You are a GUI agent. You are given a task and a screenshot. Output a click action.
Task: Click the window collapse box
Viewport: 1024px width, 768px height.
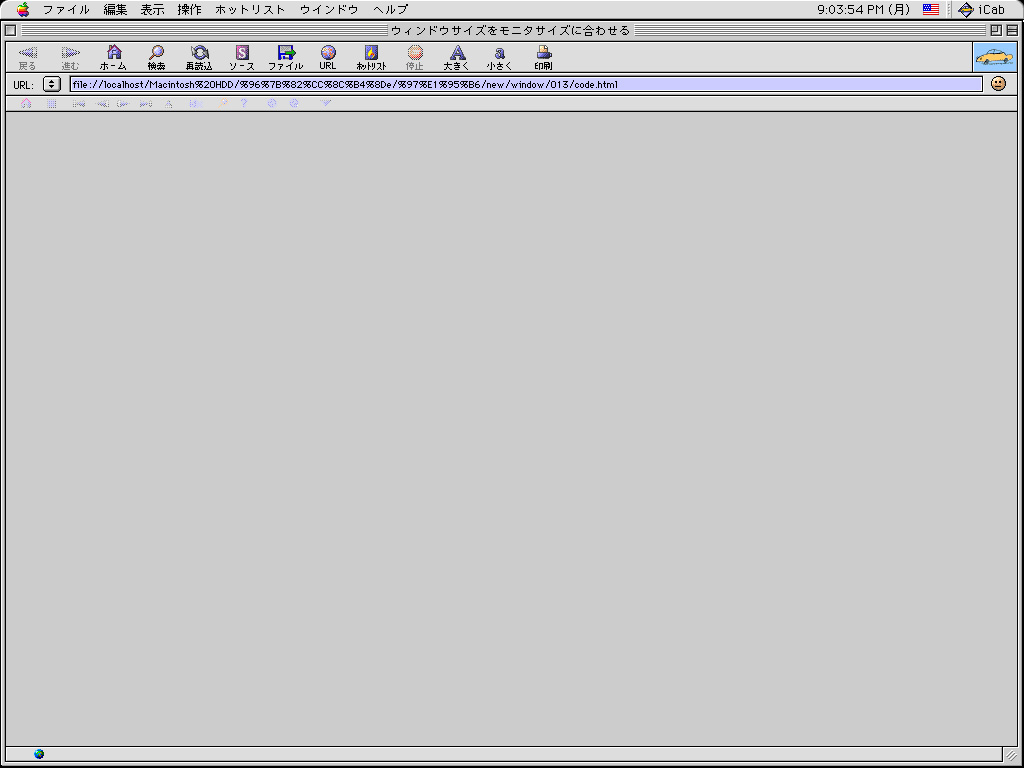pyautogui.click(x=1012, y=30)
